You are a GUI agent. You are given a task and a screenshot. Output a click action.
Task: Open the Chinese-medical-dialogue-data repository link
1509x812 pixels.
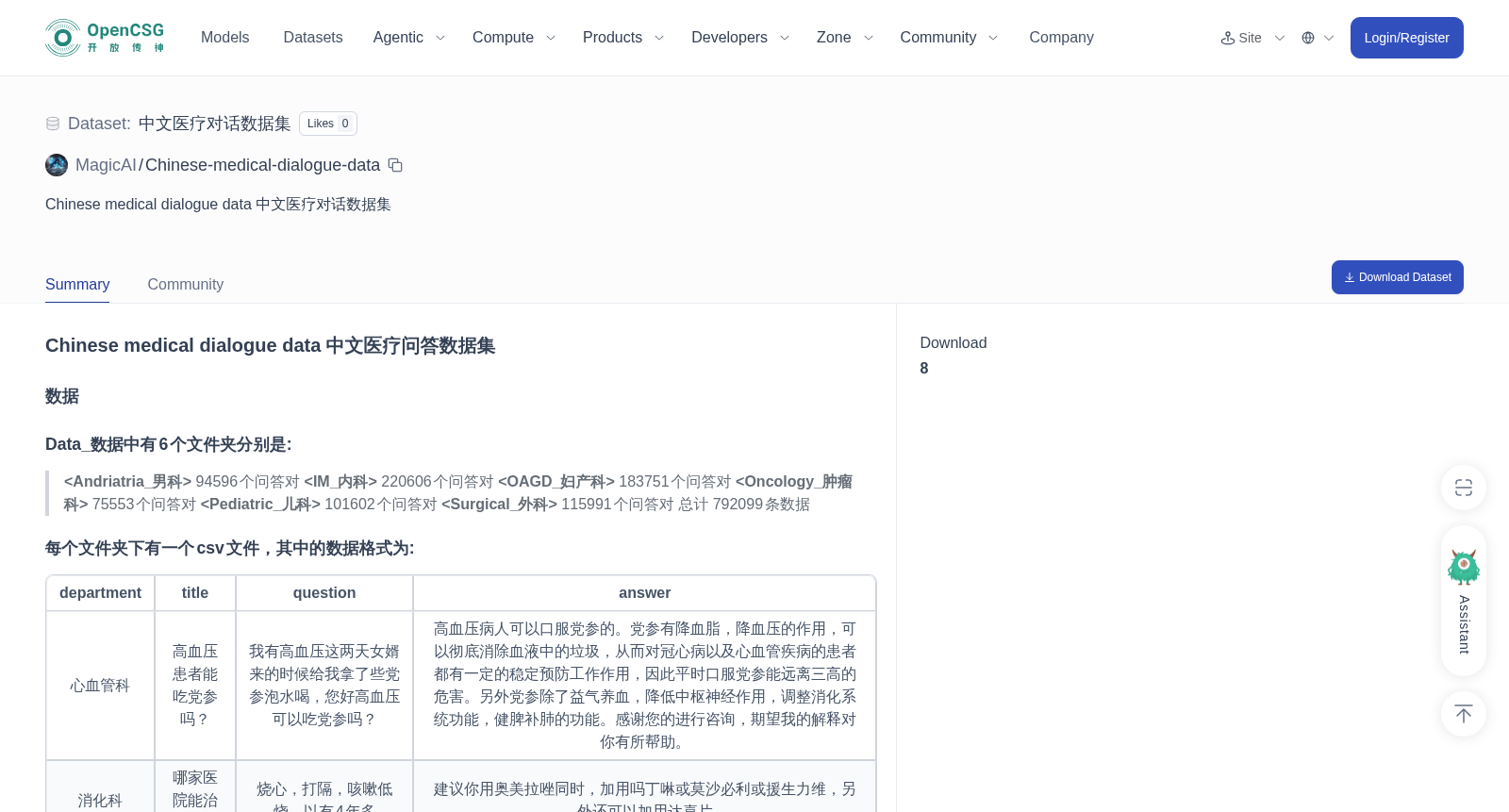click(x=262, y=165)
